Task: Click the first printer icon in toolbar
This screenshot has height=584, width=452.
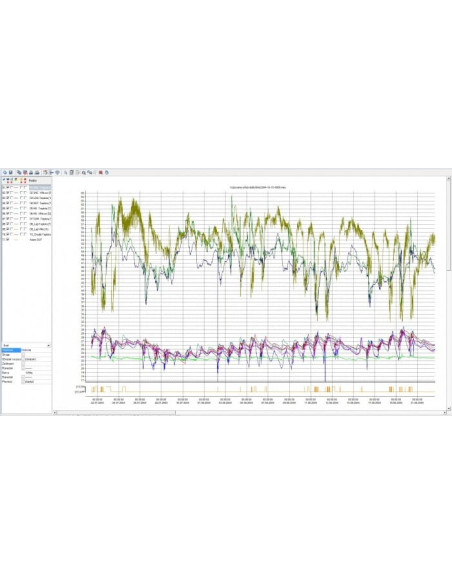Action: 31,172
